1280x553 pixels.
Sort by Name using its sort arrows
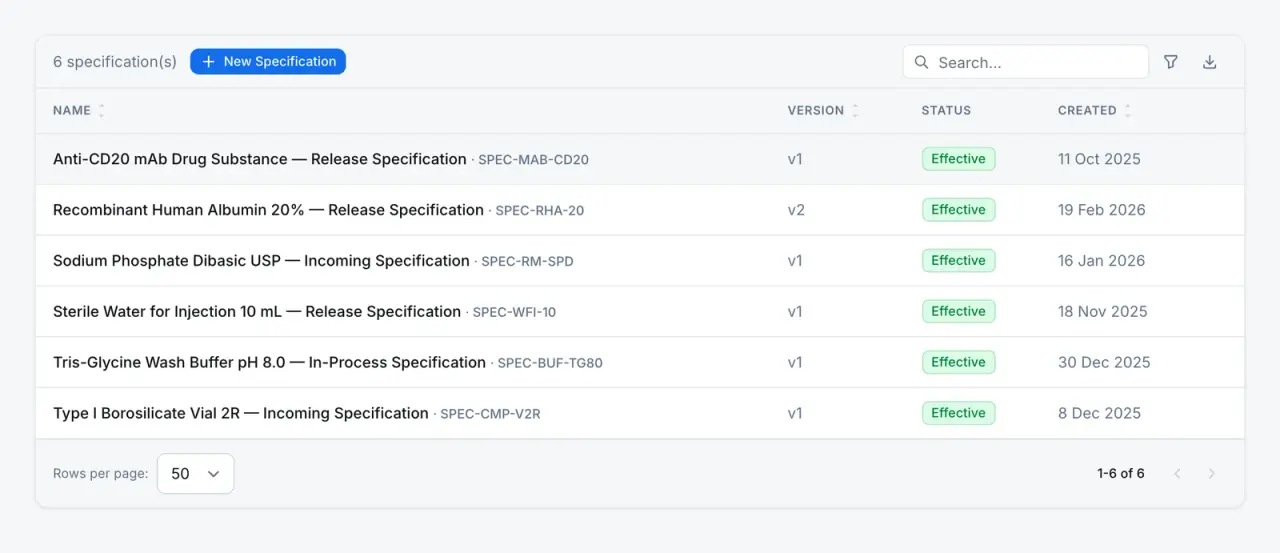pos(101,111)
